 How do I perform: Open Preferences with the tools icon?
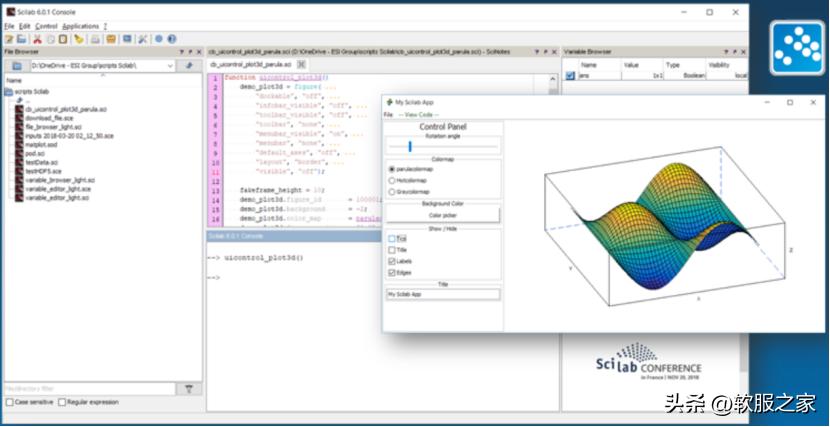(143, 39)
